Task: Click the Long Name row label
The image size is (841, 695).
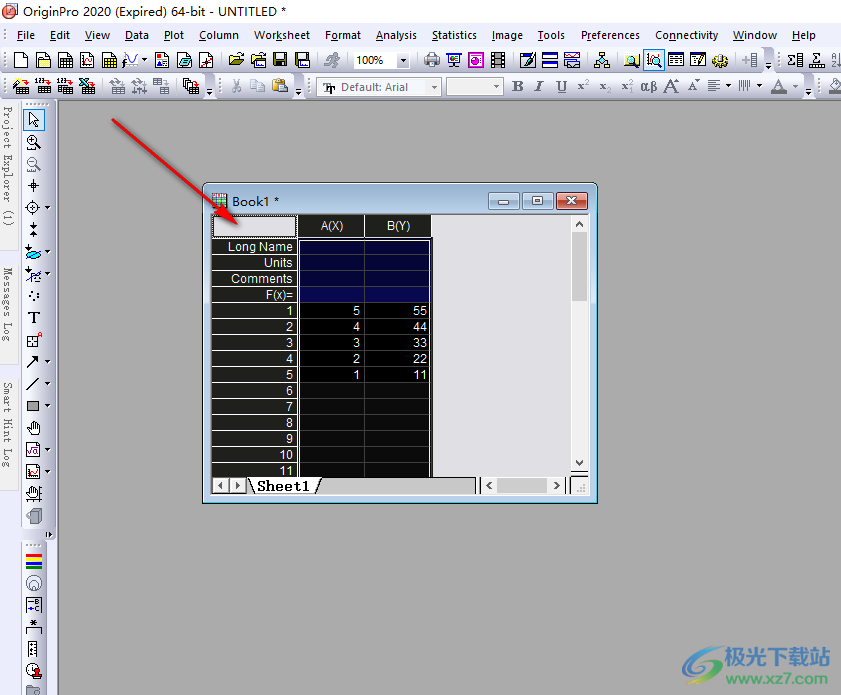Action: point(254,247)
